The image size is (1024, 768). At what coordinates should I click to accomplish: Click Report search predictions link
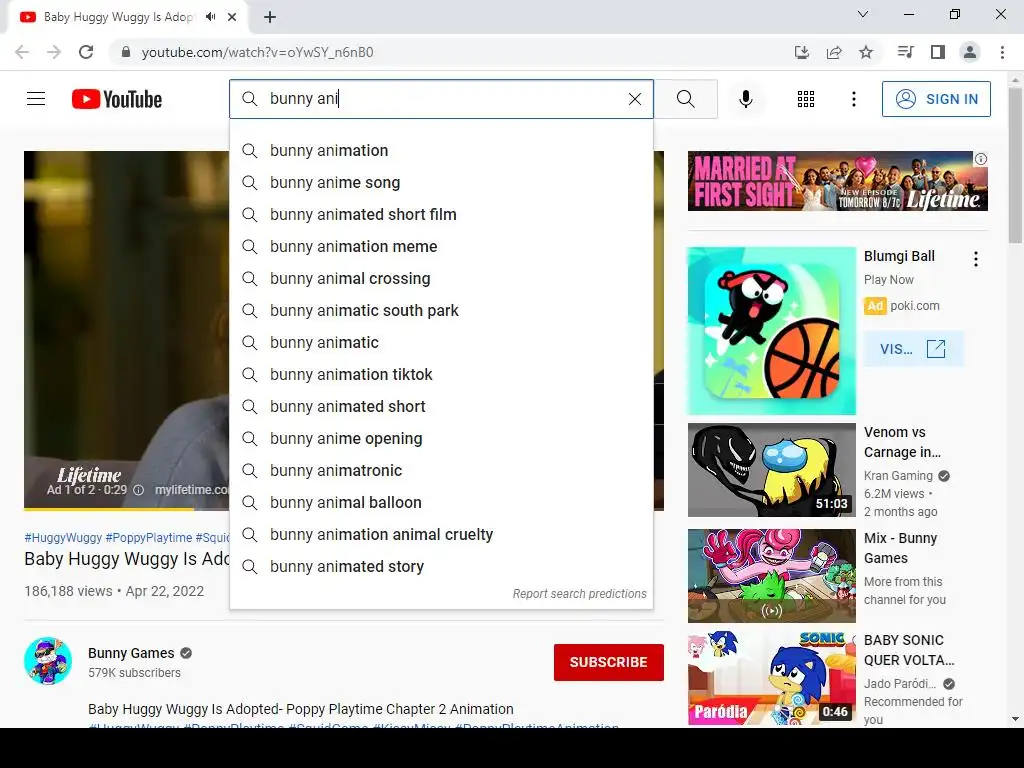[579, 594]
